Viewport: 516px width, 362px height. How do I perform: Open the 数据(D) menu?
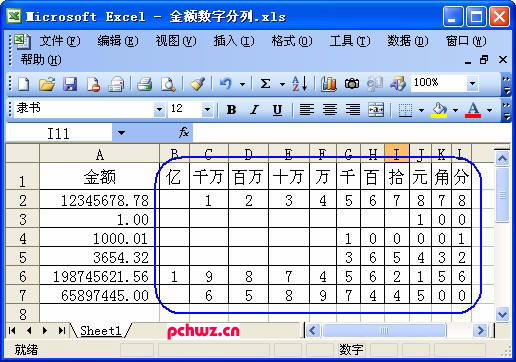coord(408,41)
